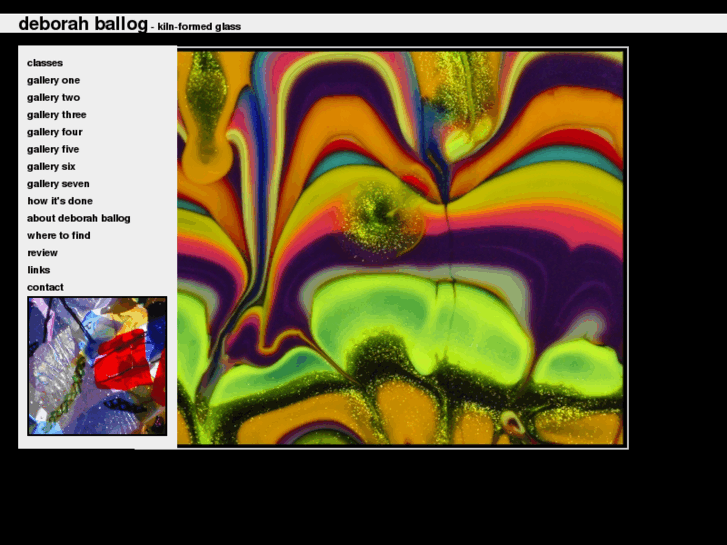Open the review page

coord(42,253)
